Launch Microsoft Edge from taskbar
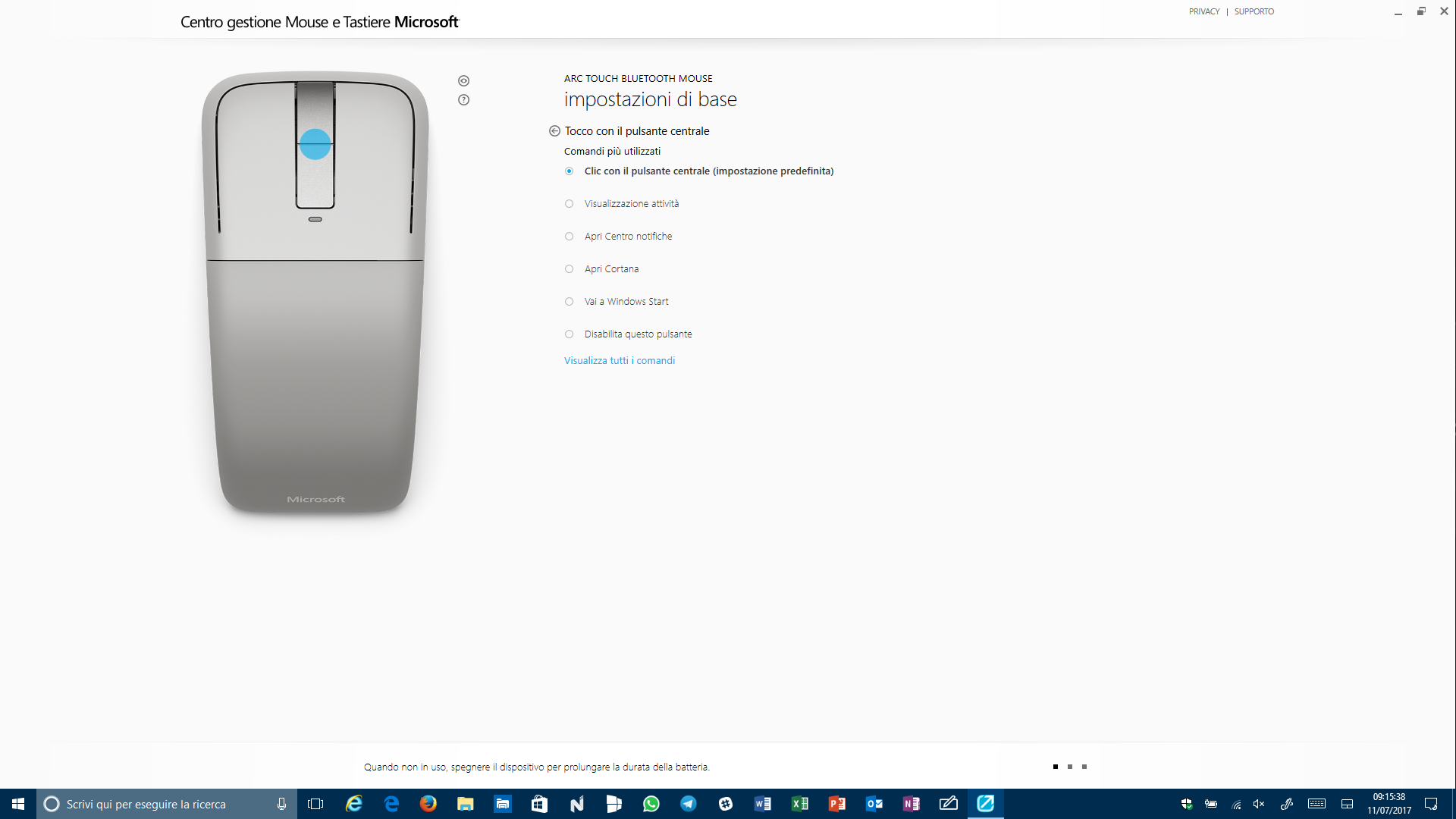The width and height of the screenshot is (1456, 819). click(x=391, y=804)
